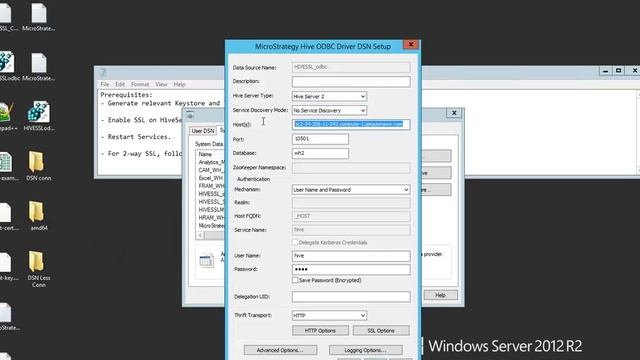Click the User Name input field
The width and height of the screenshot is (640, 360).
point(351,256)
